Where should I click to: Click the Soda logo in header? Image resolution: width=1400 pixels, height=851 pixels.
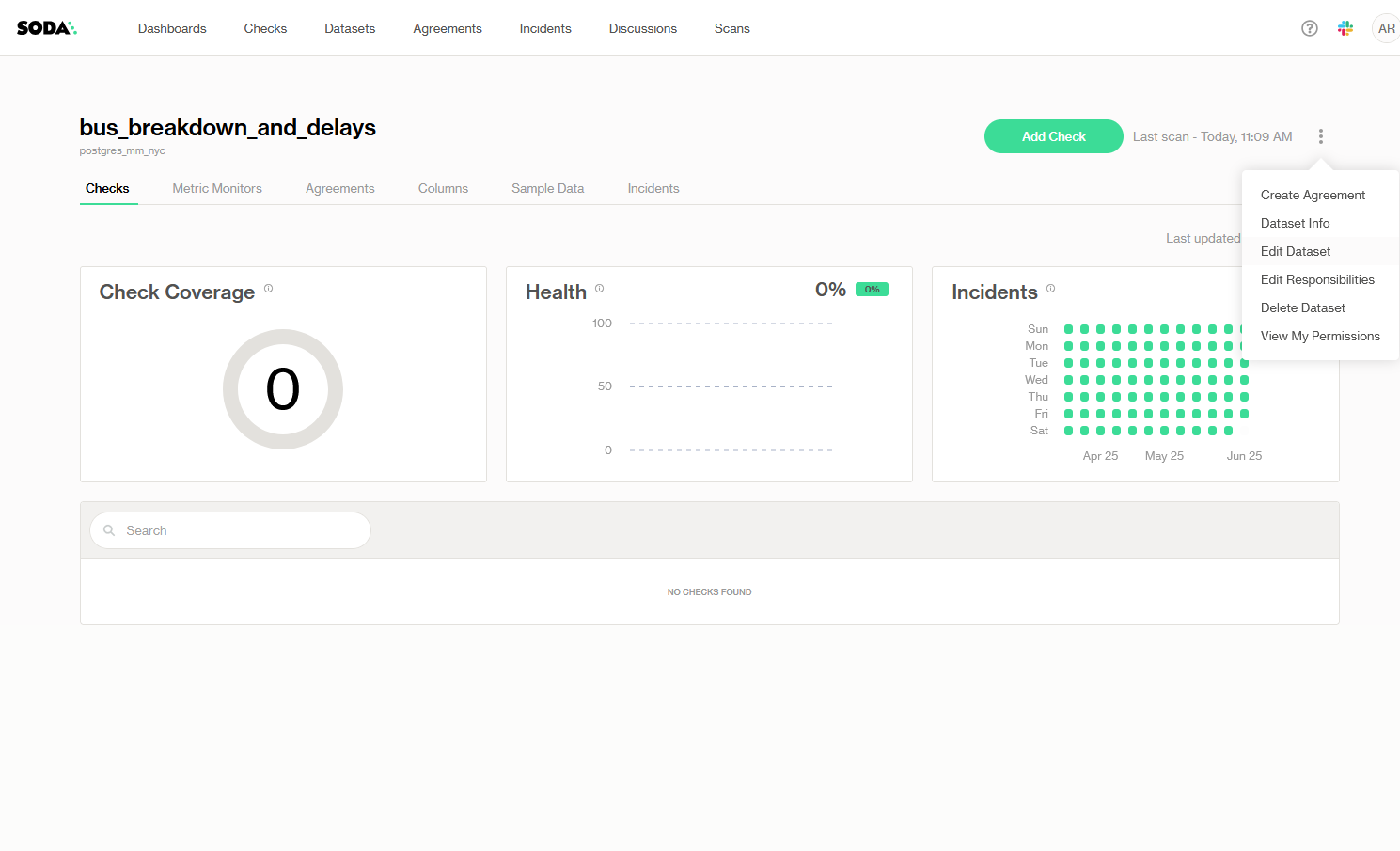[46, 28]
